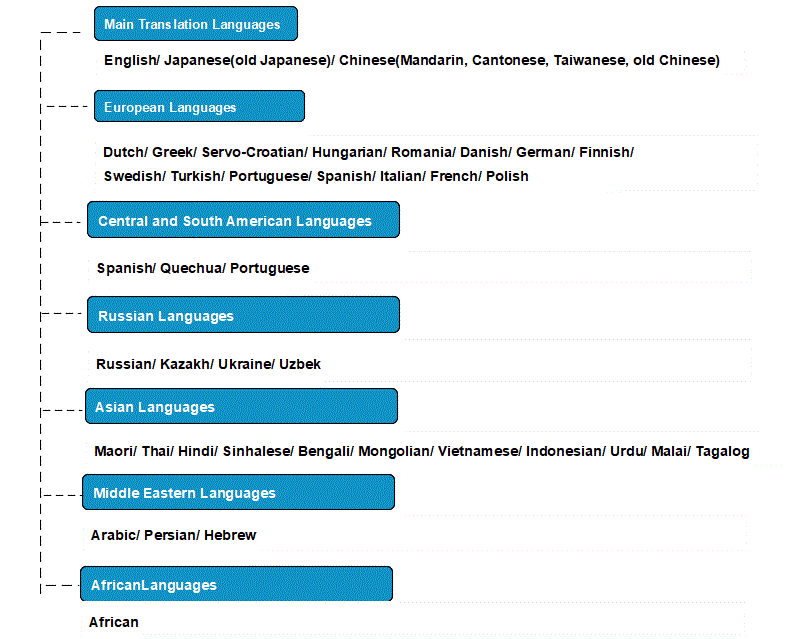Select the Asian Languages header box
Image resolution: width=788 pixels, height=639 pixels.
pyautogui.click(x=241, y=406)
